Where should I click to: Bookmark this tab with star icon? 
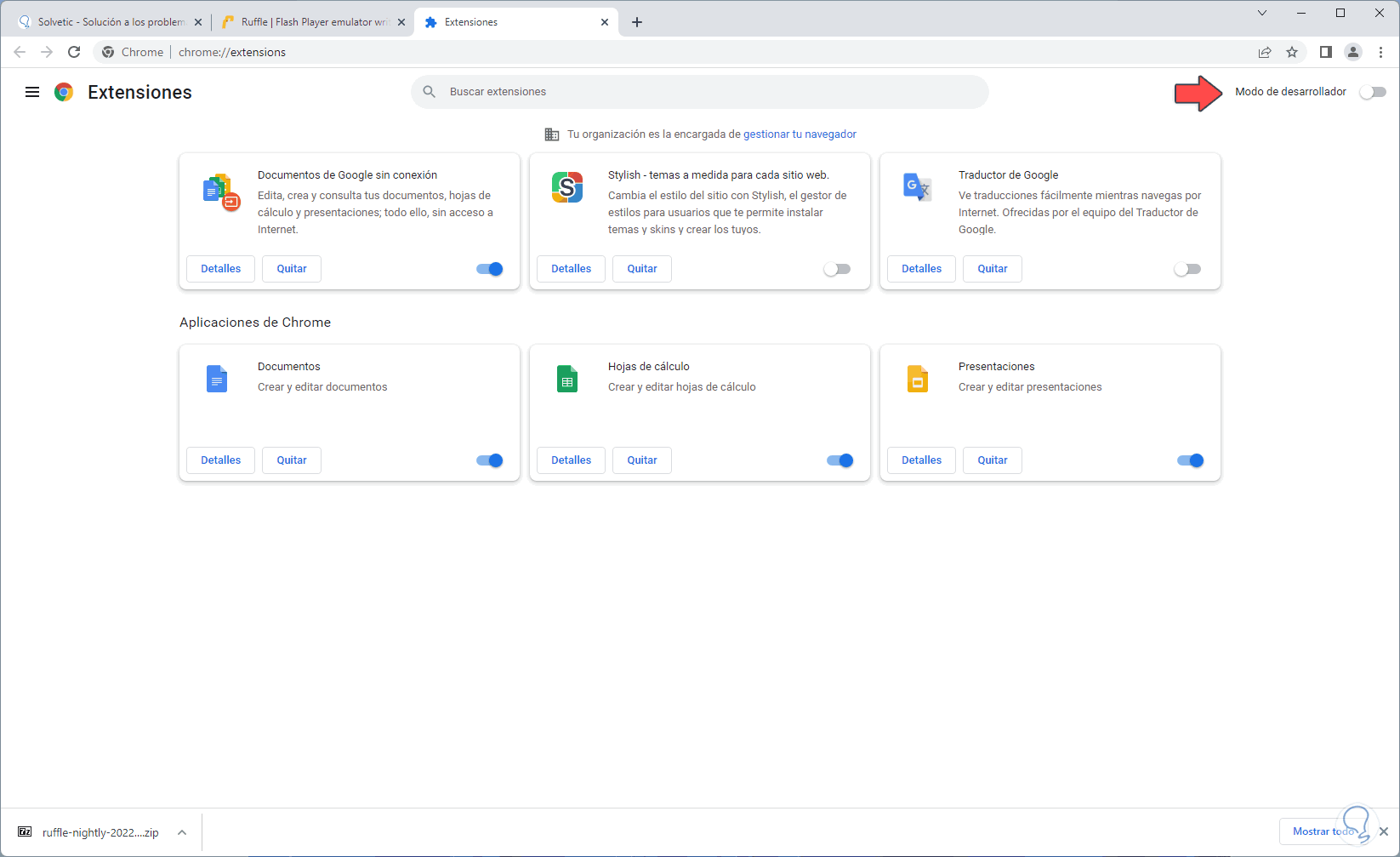click(x=1292, y=52)
